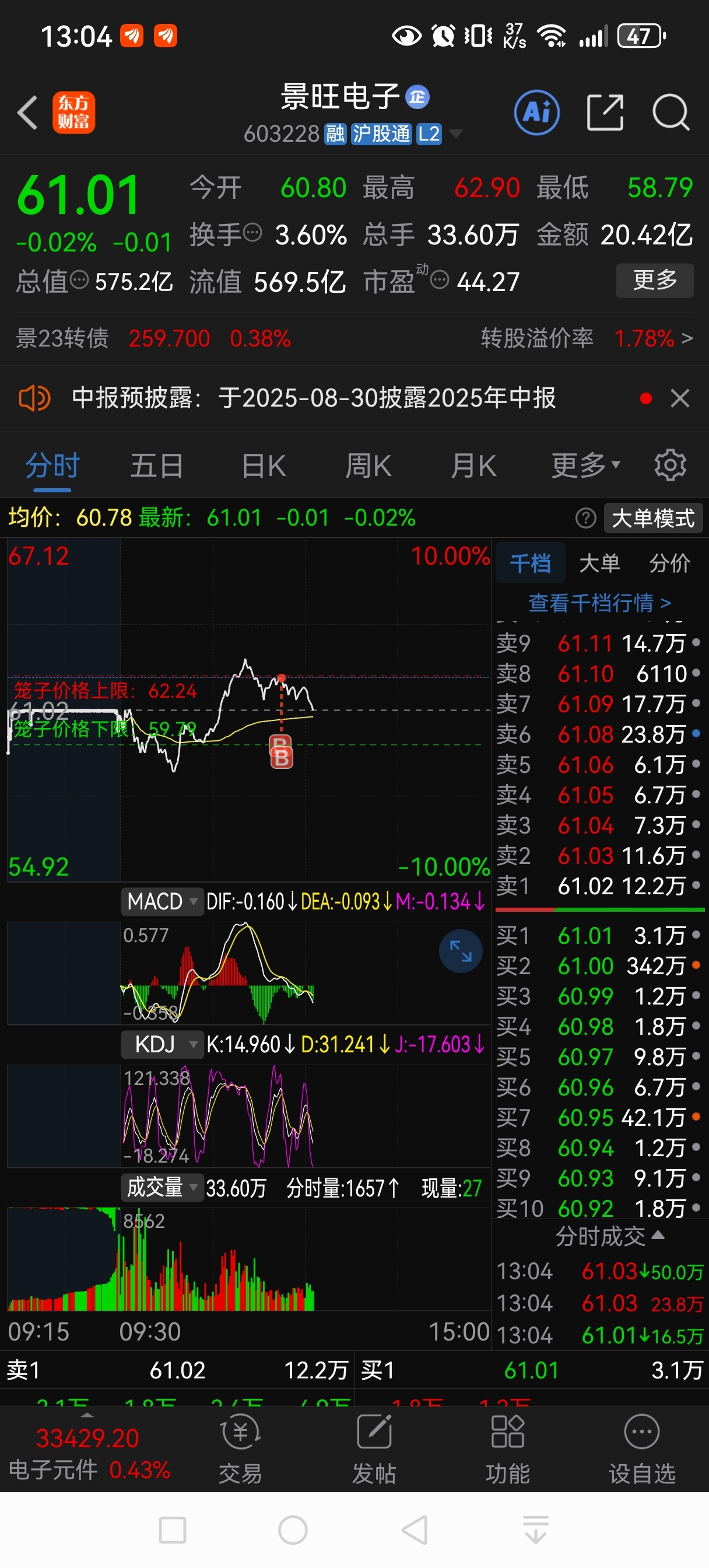Viewport: 709px width, 1568px height.
Task: Tap the L2 level badge
Action: pyautogui.click(x=429, y=134)
